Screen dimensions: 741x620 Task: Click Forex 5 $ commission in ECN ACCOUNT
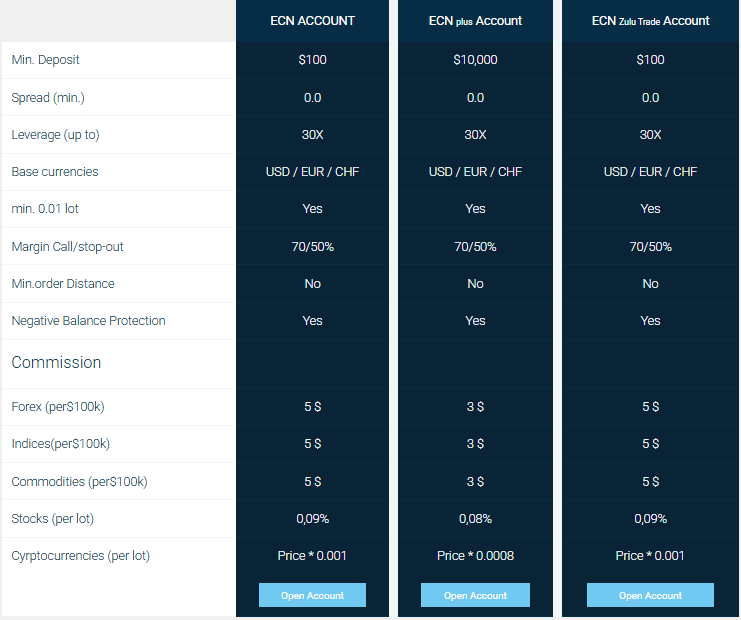[312, 406]
